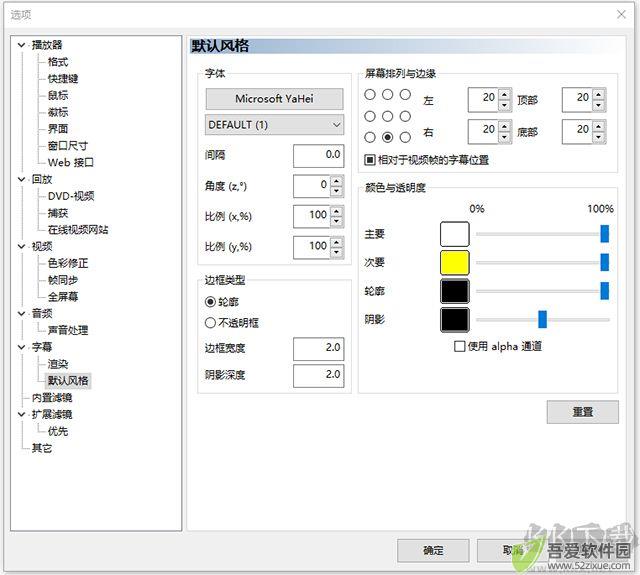640x575 pixels.
Task: Select bottom-left screen alignment radio
Action: pos(370,138)
